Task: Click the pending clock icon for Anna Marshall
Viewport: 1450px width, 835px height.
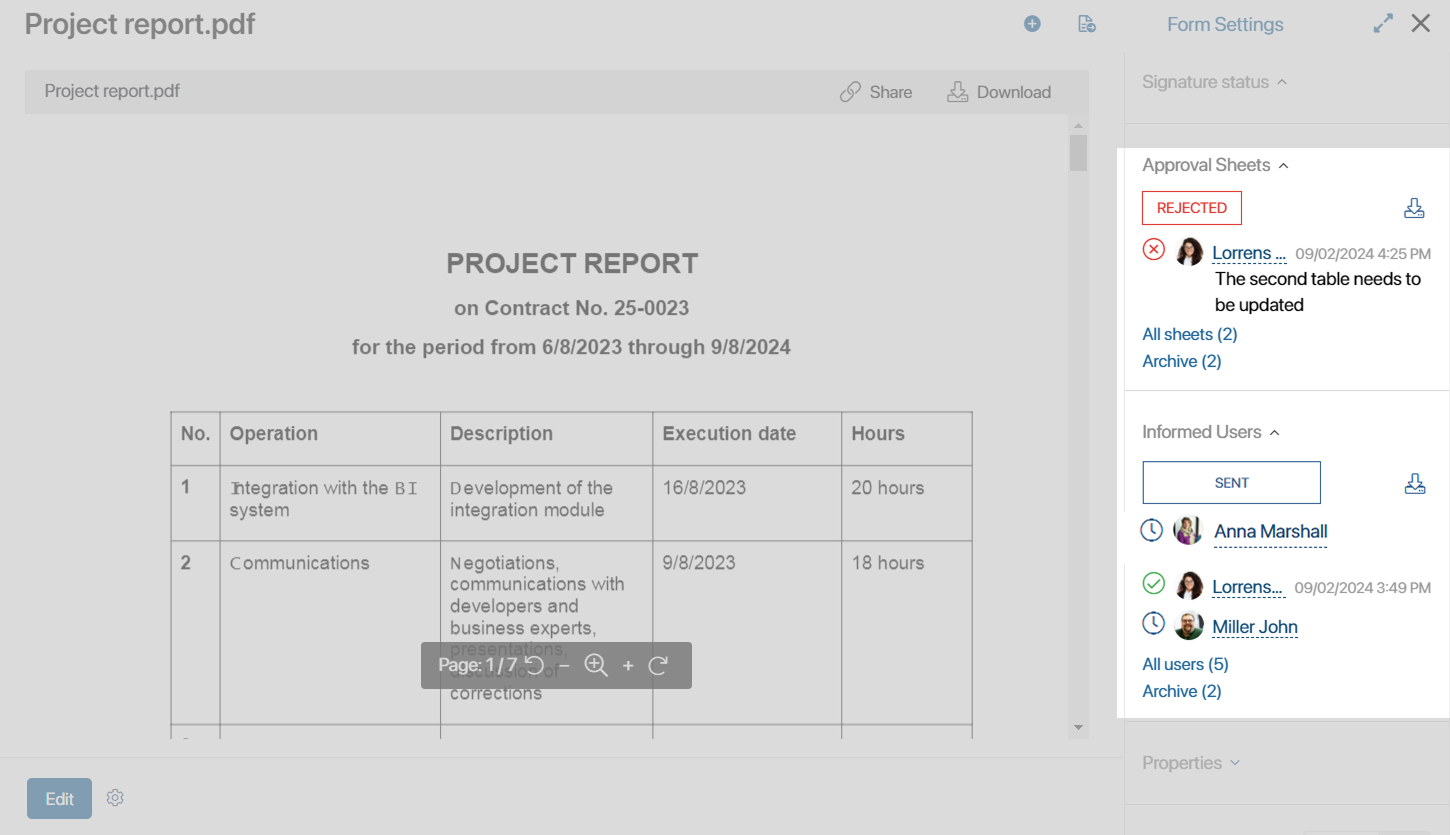Action: pyautogui.click(x=1152, y=530)
